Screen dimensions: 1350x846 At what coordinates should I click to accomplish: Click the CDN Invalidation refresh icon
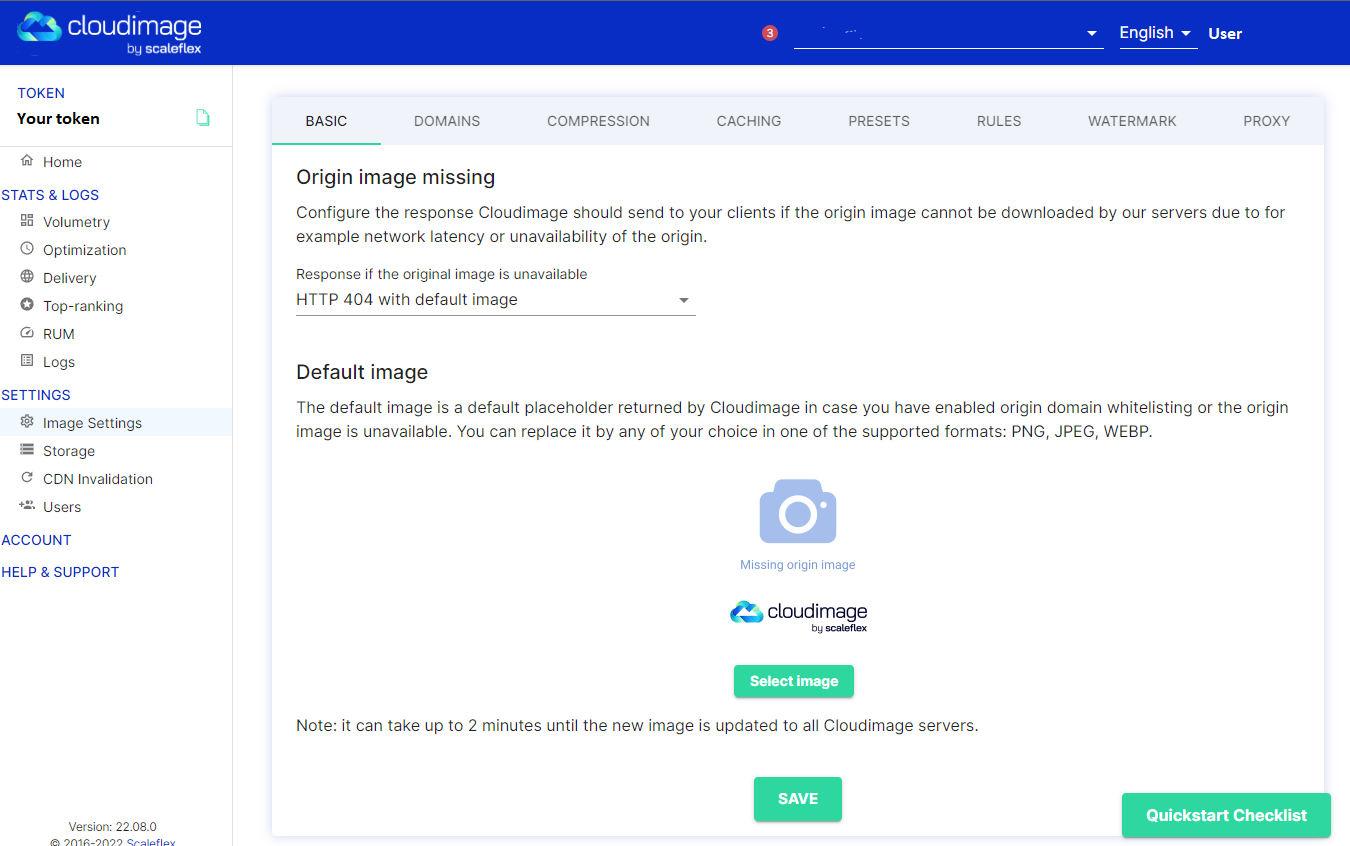coord(27,478)
